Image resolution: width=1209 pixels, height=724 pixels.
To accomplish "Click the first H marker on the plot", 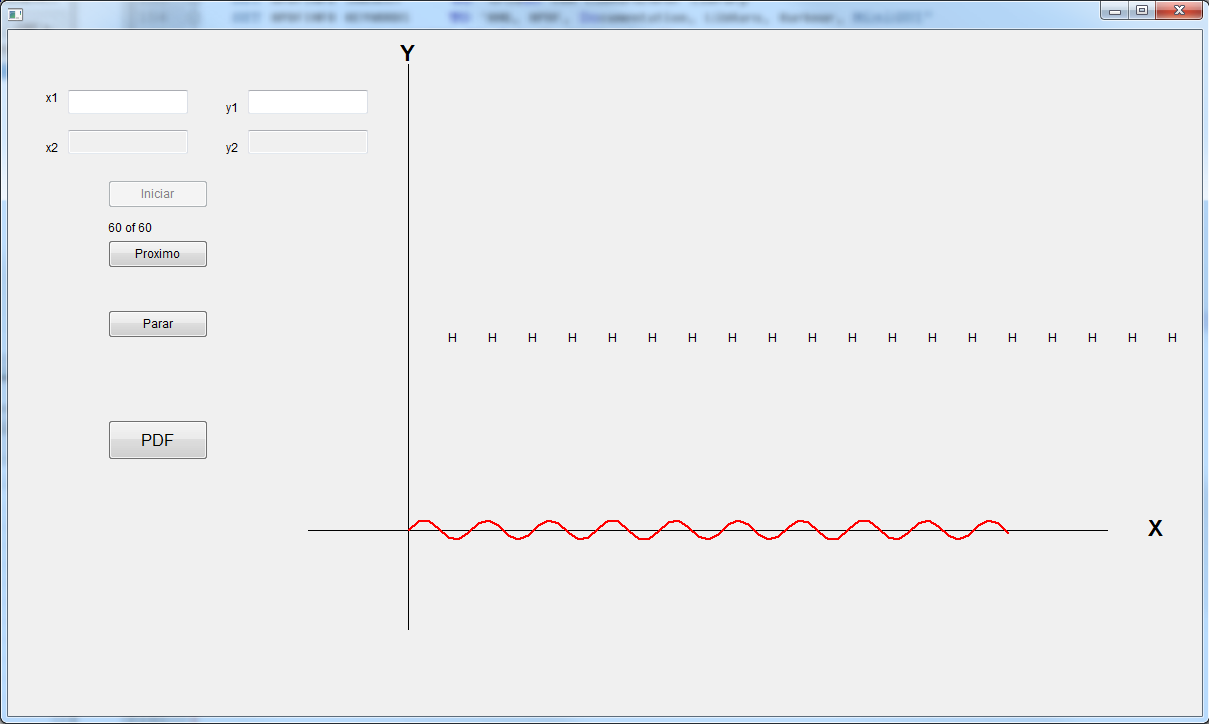I will pyautogui.click(x=452, y=337).
